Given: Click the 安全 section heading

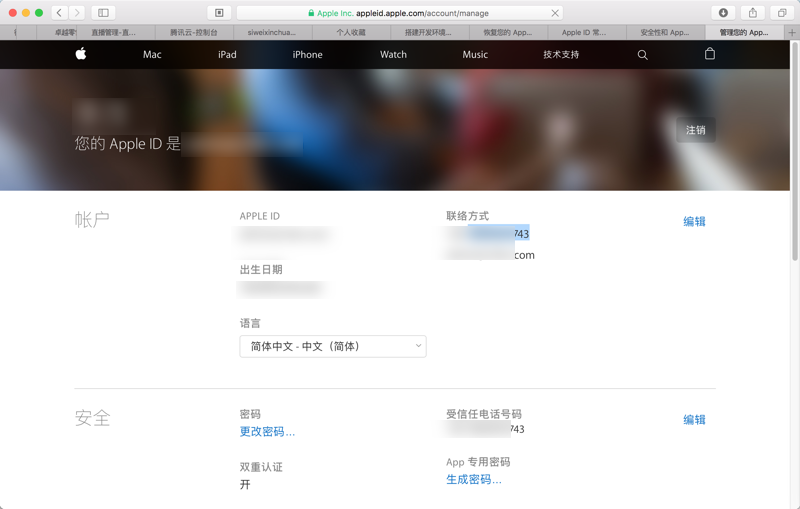Looking at the screenshot, I should click(92, 418).
